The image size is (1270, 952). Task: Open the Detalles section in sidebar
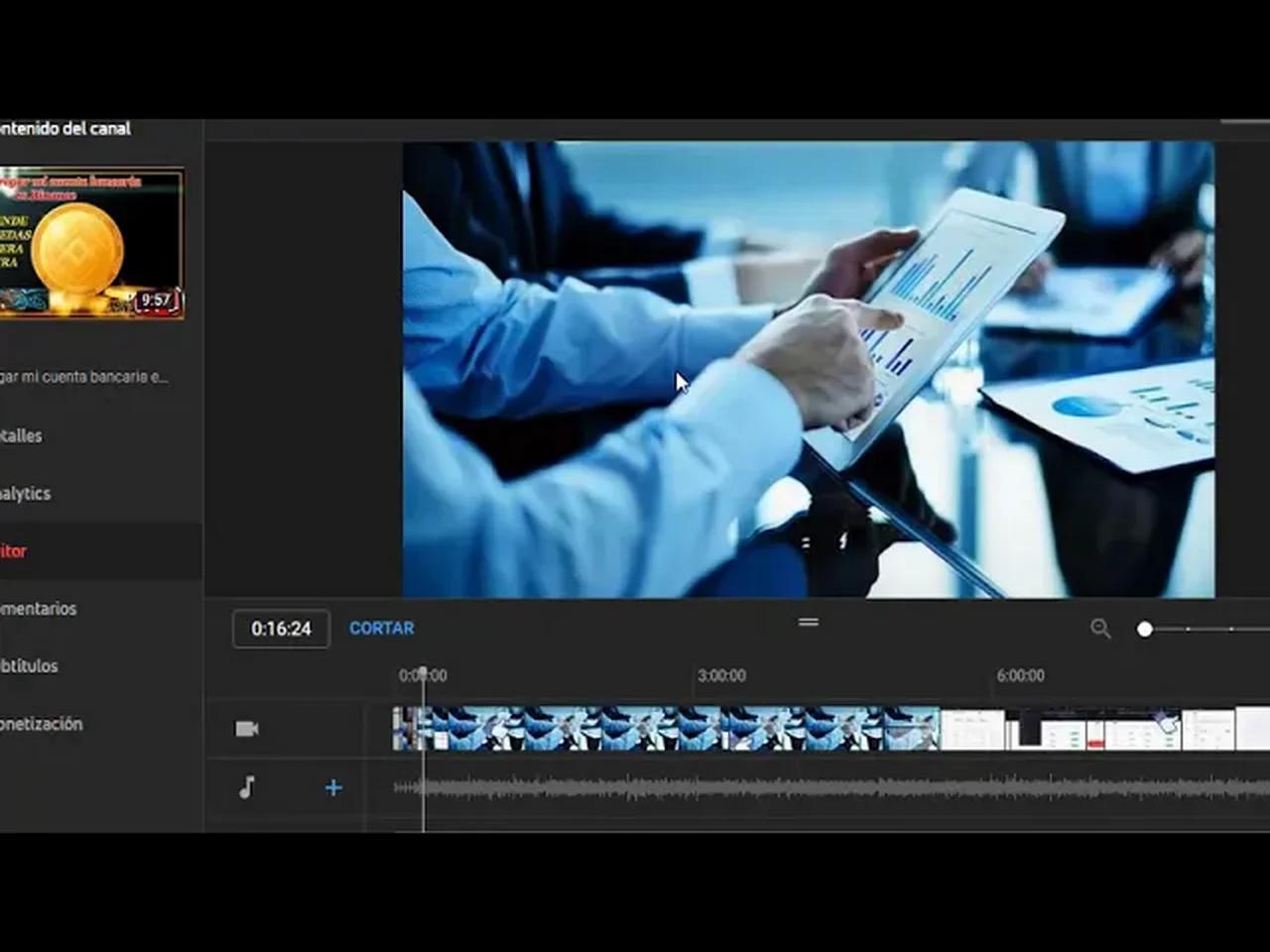[21, 435]
